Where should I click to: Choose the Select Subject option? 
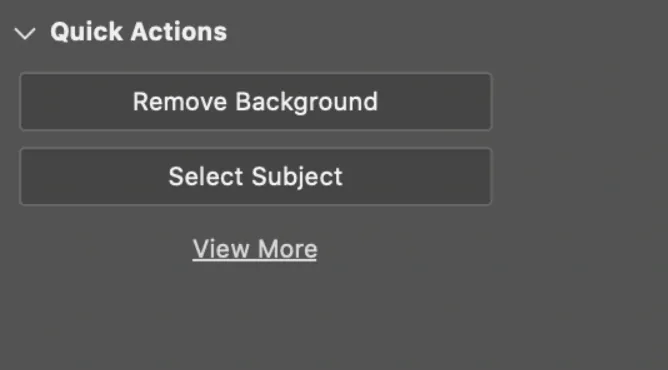tap(256, 176)
